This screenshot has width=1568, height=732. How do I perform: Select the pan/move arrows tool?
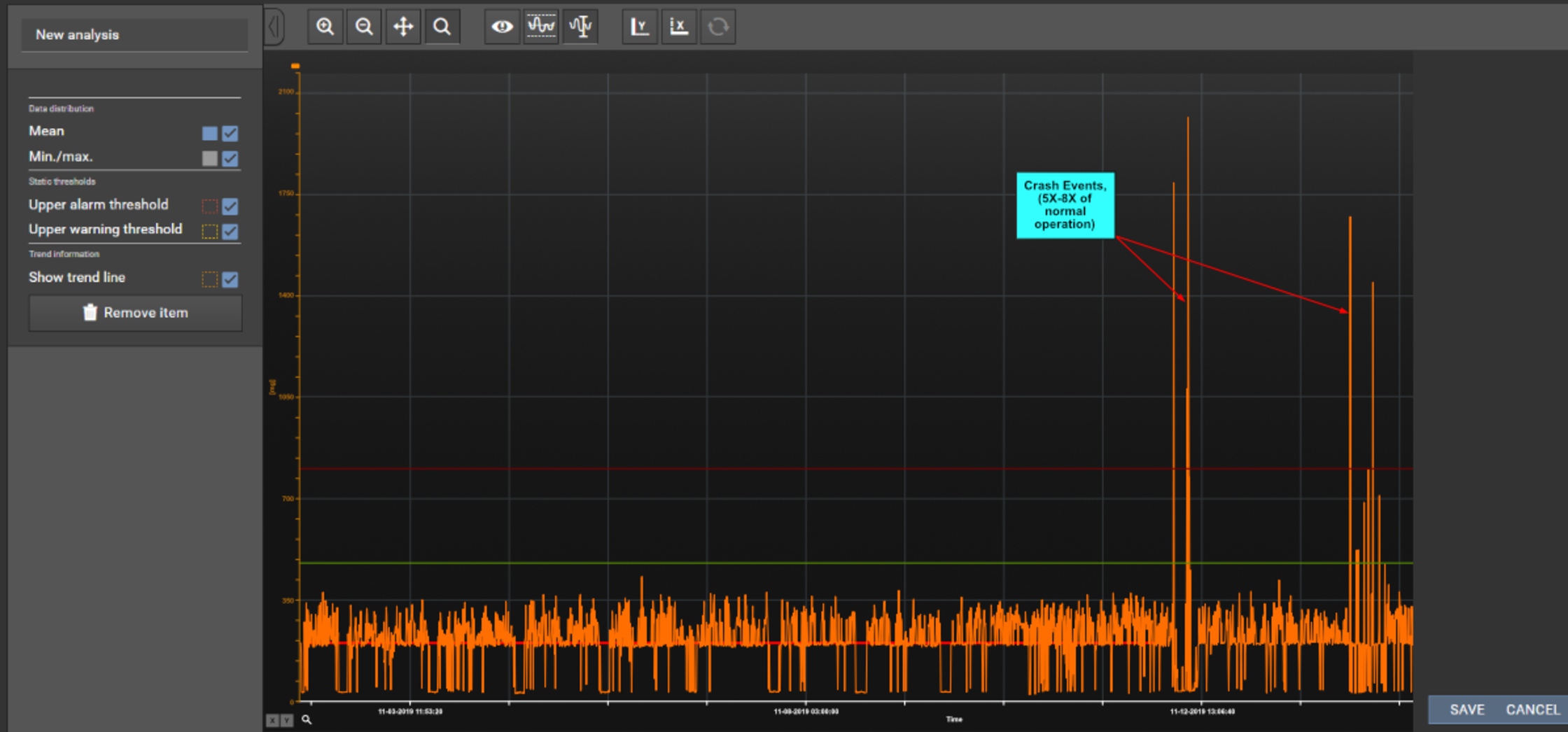(x=403, y=27)
